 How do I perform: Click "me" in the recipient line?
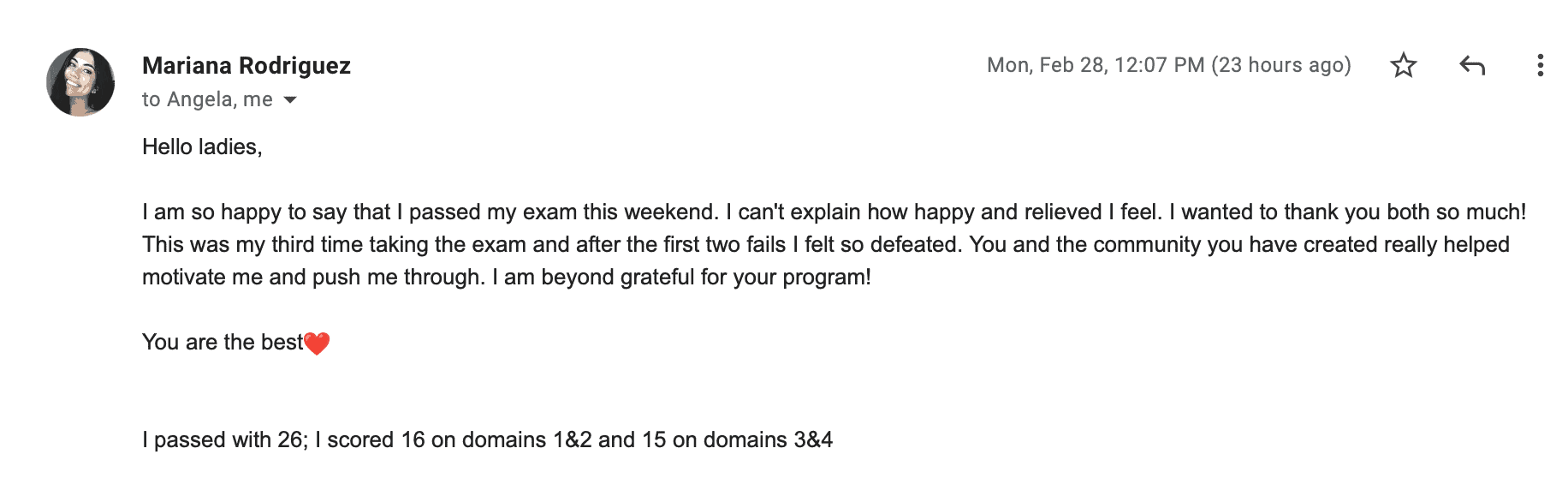point(258,100)
